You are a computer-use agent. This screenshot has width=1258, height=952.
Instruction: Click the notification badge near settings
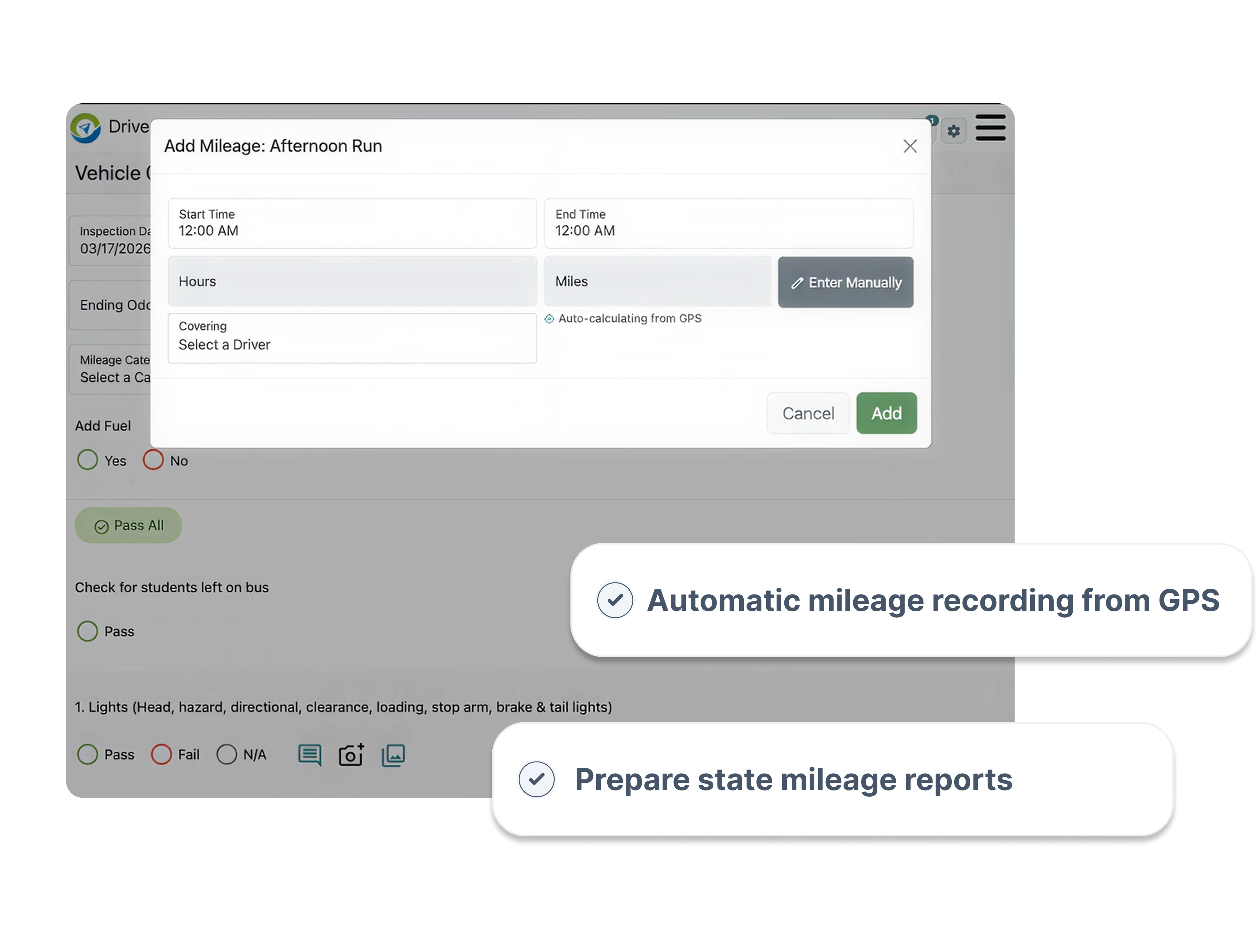coord(932,120)
